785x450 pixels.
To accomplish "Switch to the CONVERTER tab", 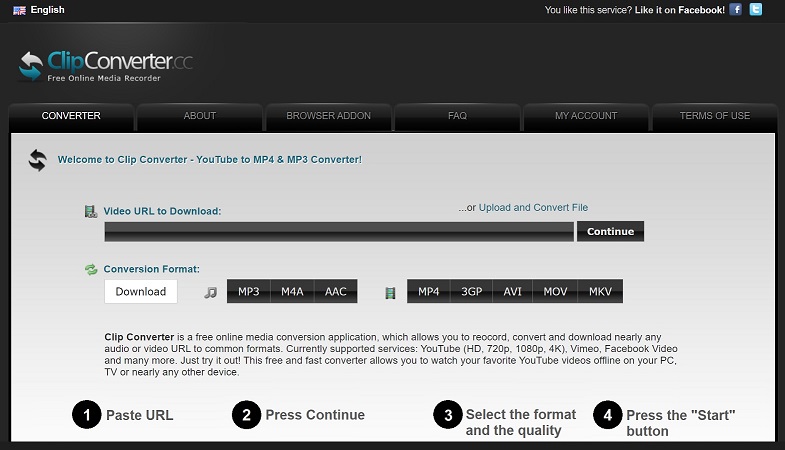I will pyautogui.click(x=71, y=116).
